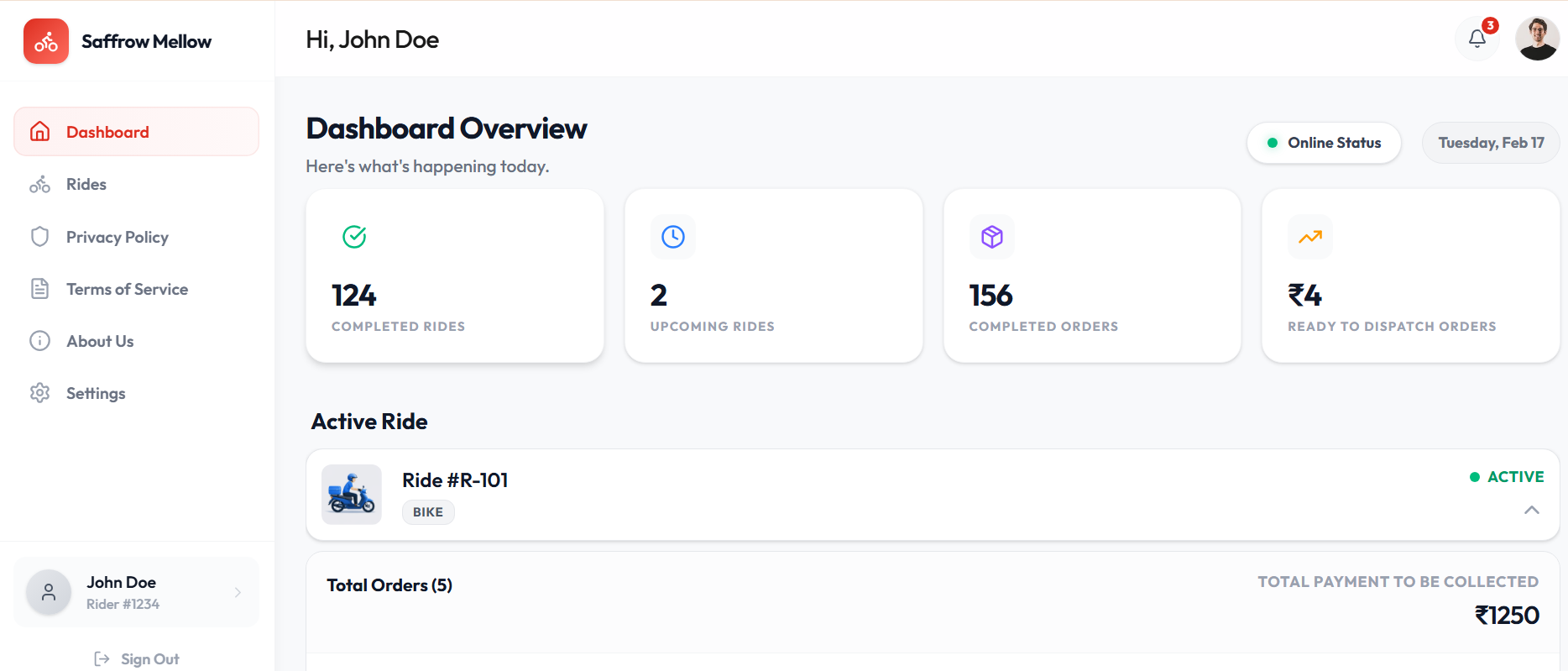Click the blue clock Upcoming Rides icon

(672, 237)
